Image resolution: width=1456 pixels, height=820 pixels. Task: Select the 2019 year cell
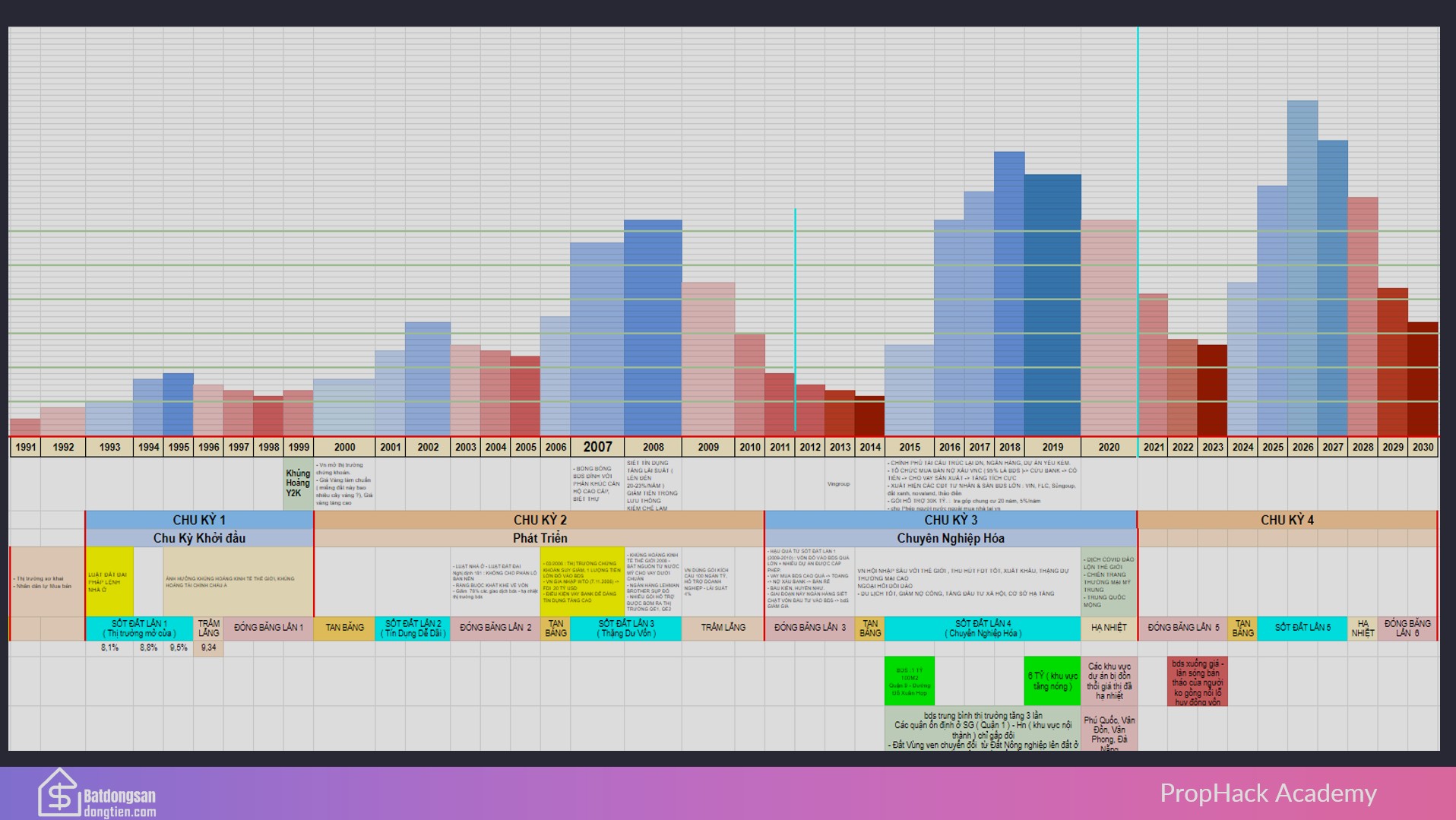pyautogui.click(x=1052, y=447)
